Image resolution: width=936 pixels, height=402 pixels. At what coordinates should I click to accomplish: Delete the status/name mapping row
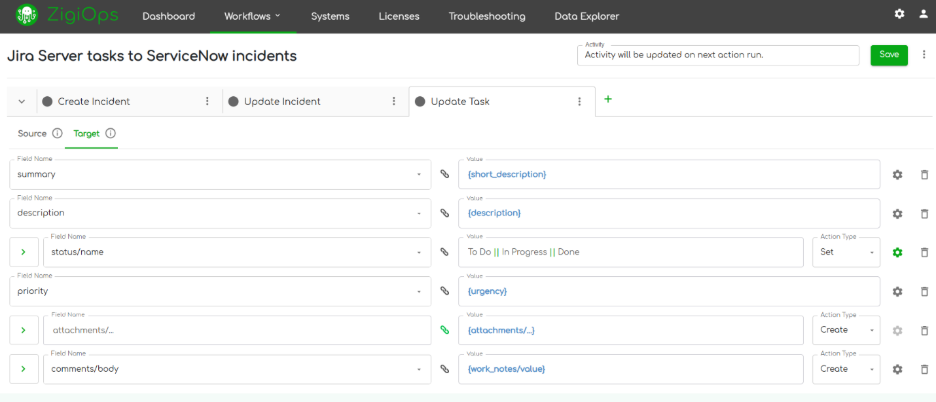point(924,252)
